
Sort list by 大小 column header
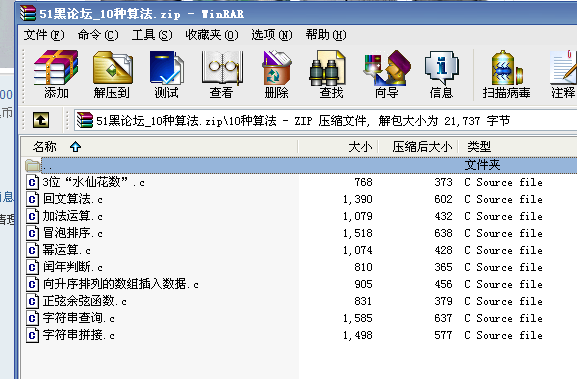pyautogui.click(x=338, y=147)
